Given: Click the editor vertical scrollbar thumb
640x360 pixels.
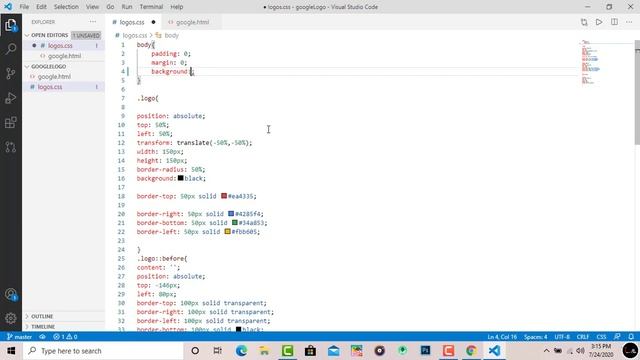Looking at the screenshot, I should click(637, 92).
